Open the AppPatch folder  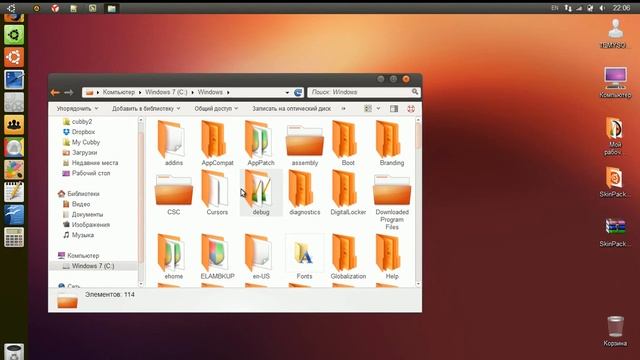pos(261,143)
